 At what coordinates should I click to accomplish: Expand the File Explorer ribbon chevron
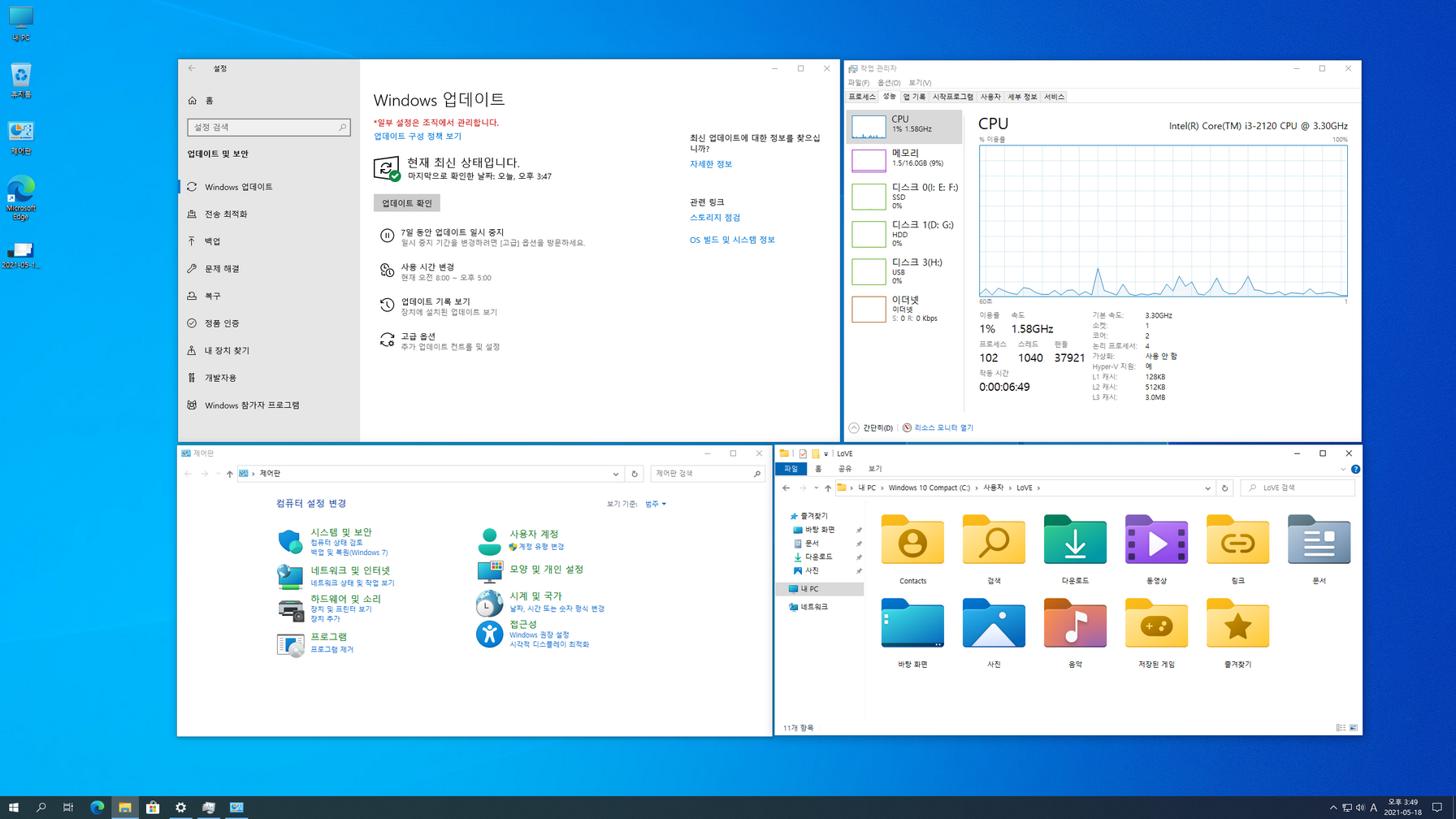(x=1343, y=469)
